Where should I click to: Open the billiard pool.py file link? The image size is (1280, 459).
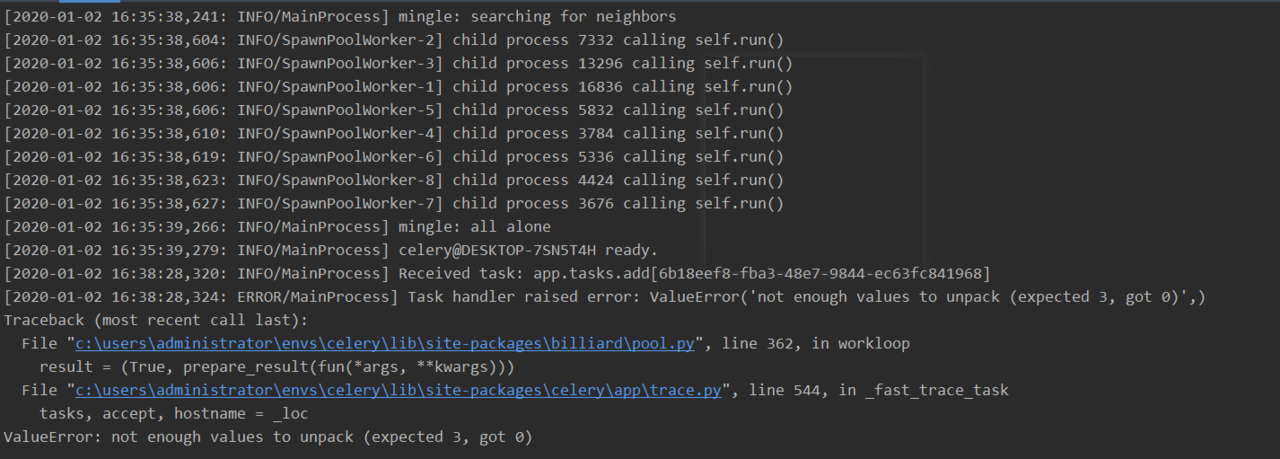pyautogui.click(x=385, y=344)
